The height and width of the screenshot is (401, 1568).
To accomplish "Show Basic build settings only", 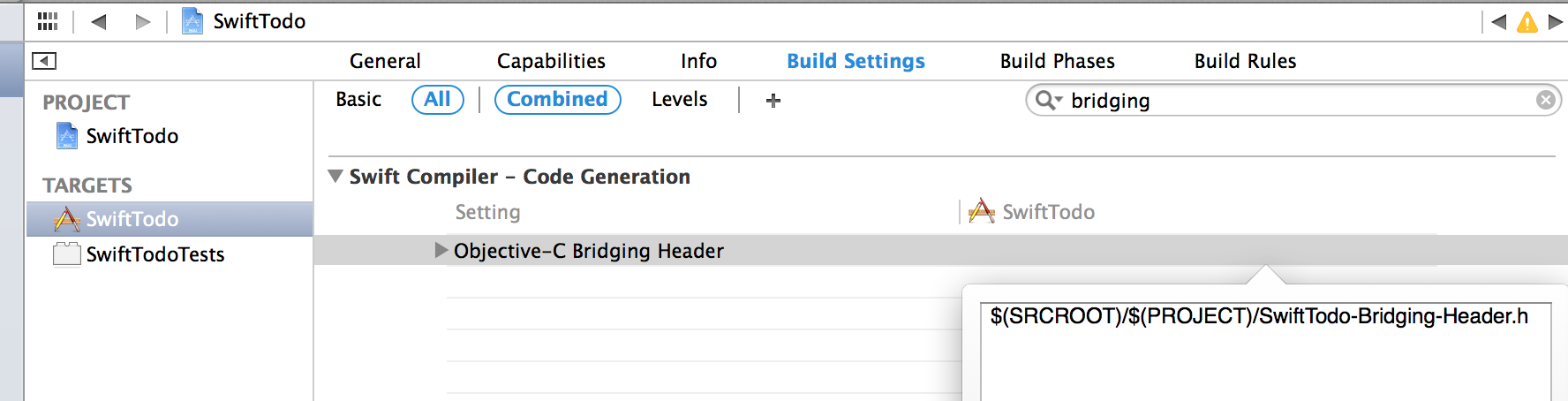I will 358,100.
